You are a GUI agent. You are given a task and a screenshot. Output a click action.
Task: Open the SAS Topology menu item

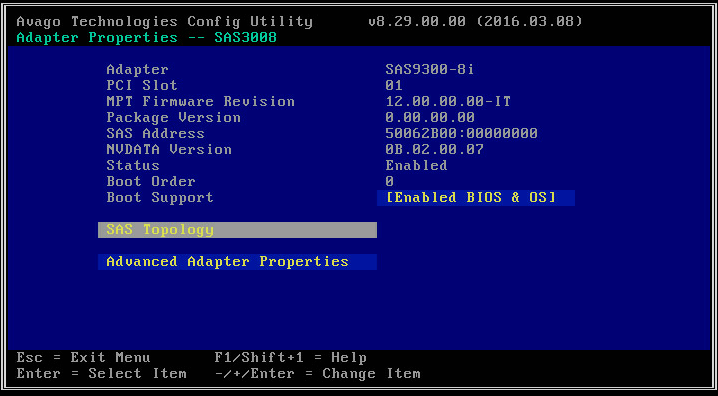click(237, 230)
